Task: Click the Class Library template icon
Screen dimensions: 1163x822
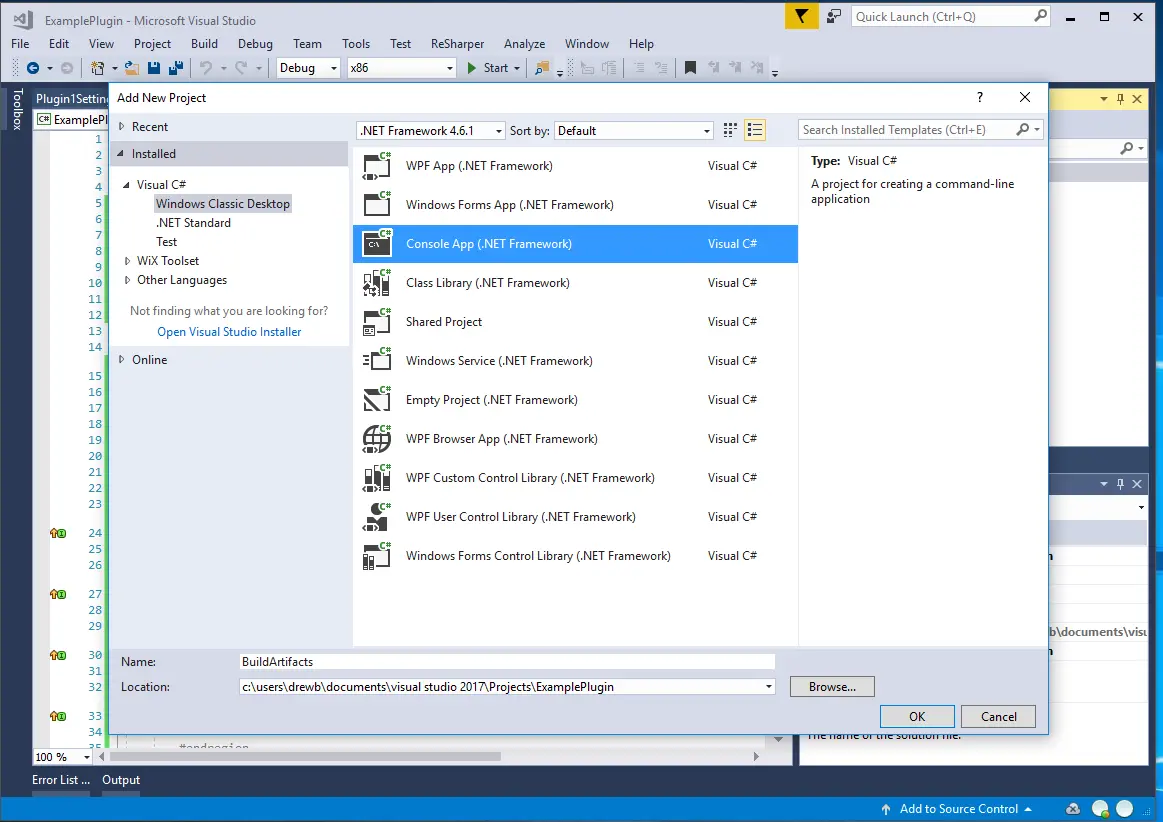Action: point(377,283)
